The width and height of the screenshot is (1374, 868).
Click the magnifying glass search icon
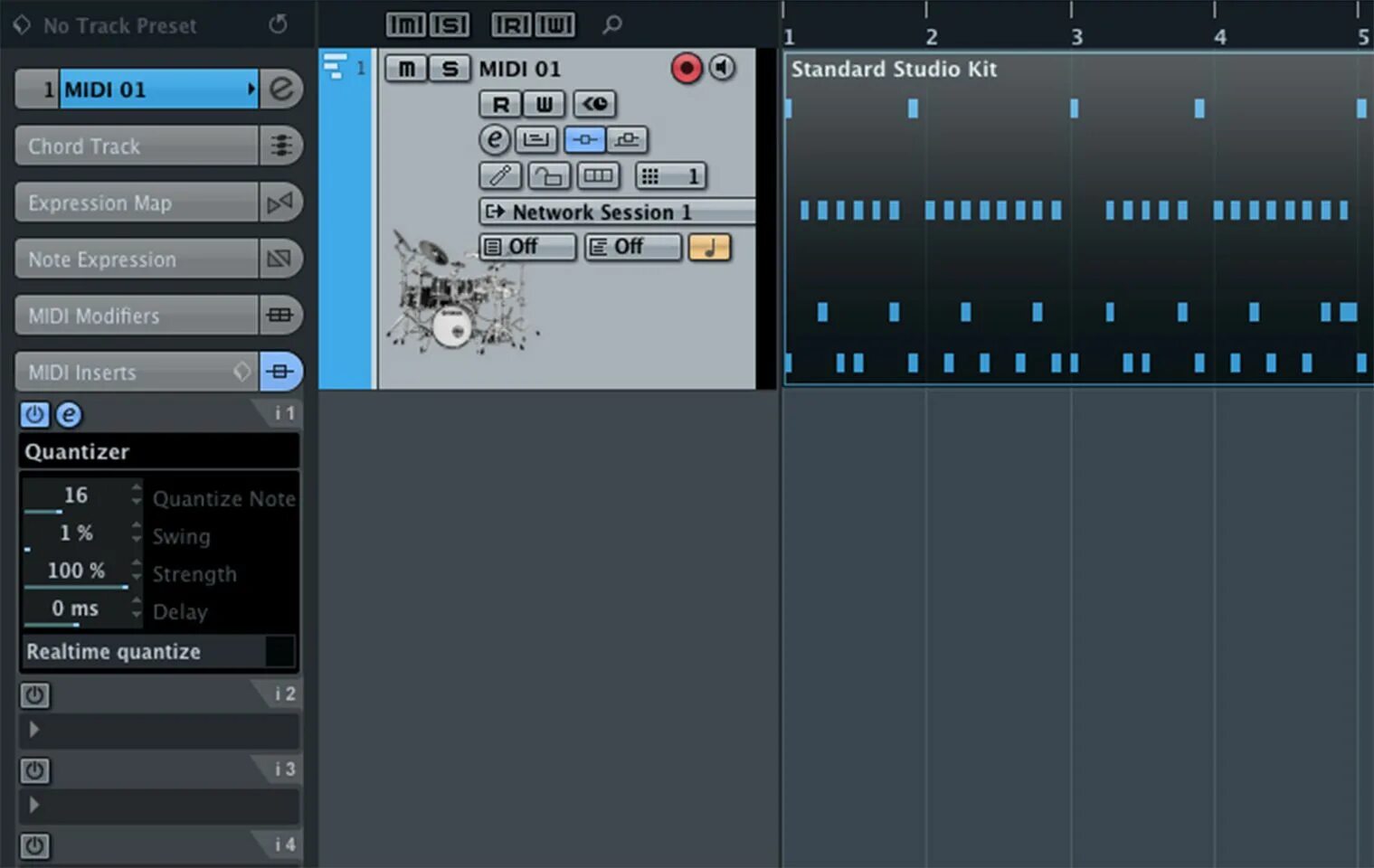tap(611, 24)
